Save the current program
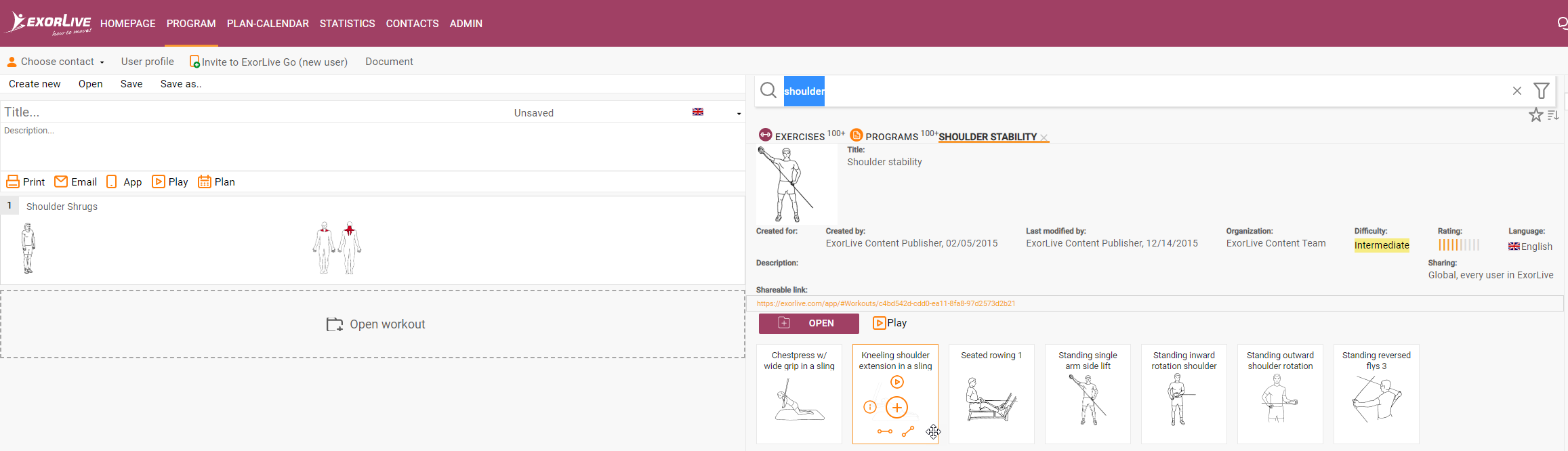Screen dimensions: 1568x451 pyautogui.click(x=131, y=84)
